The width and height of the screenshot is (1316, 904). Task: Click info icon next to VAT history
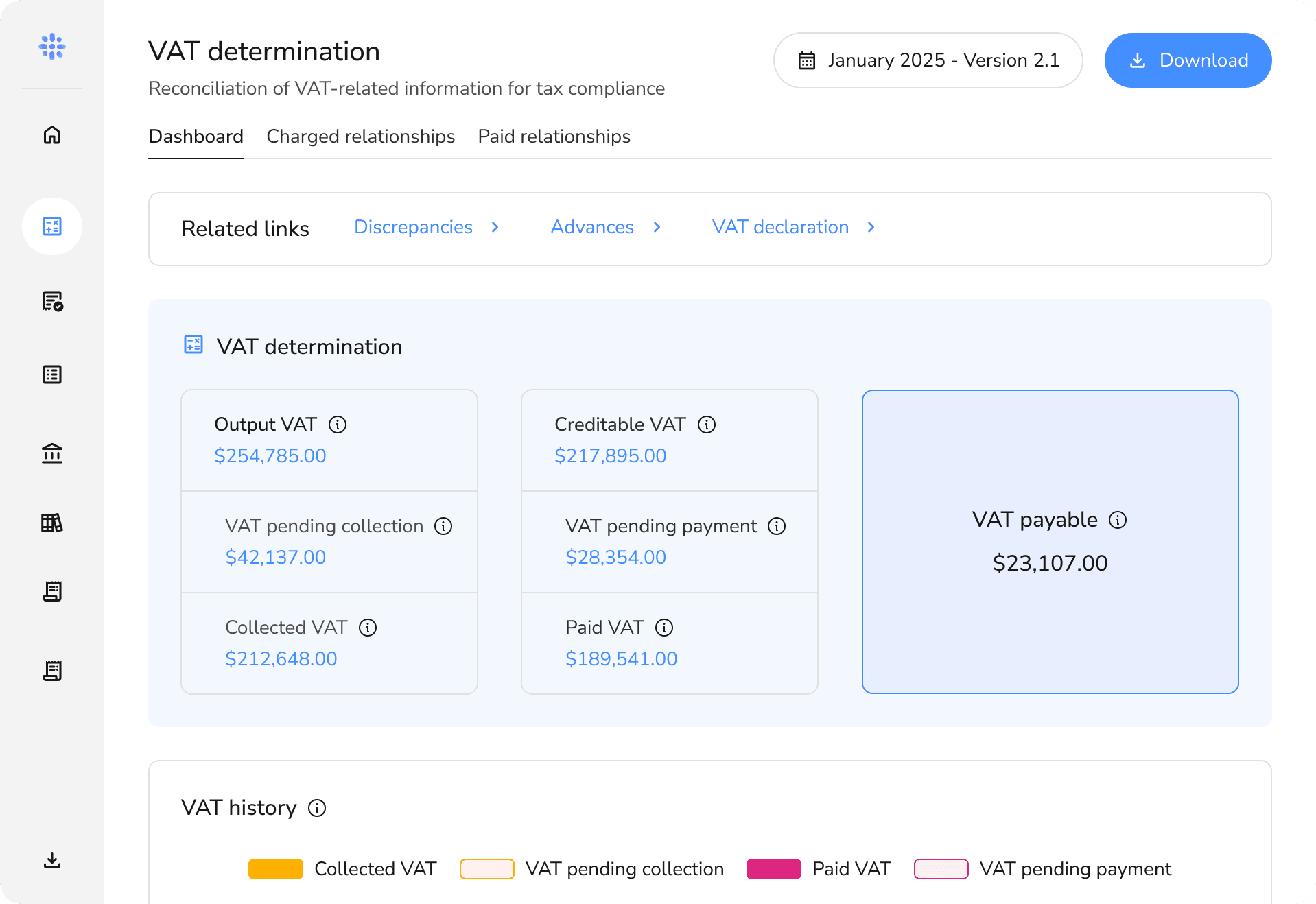click(x=317, y=808)
